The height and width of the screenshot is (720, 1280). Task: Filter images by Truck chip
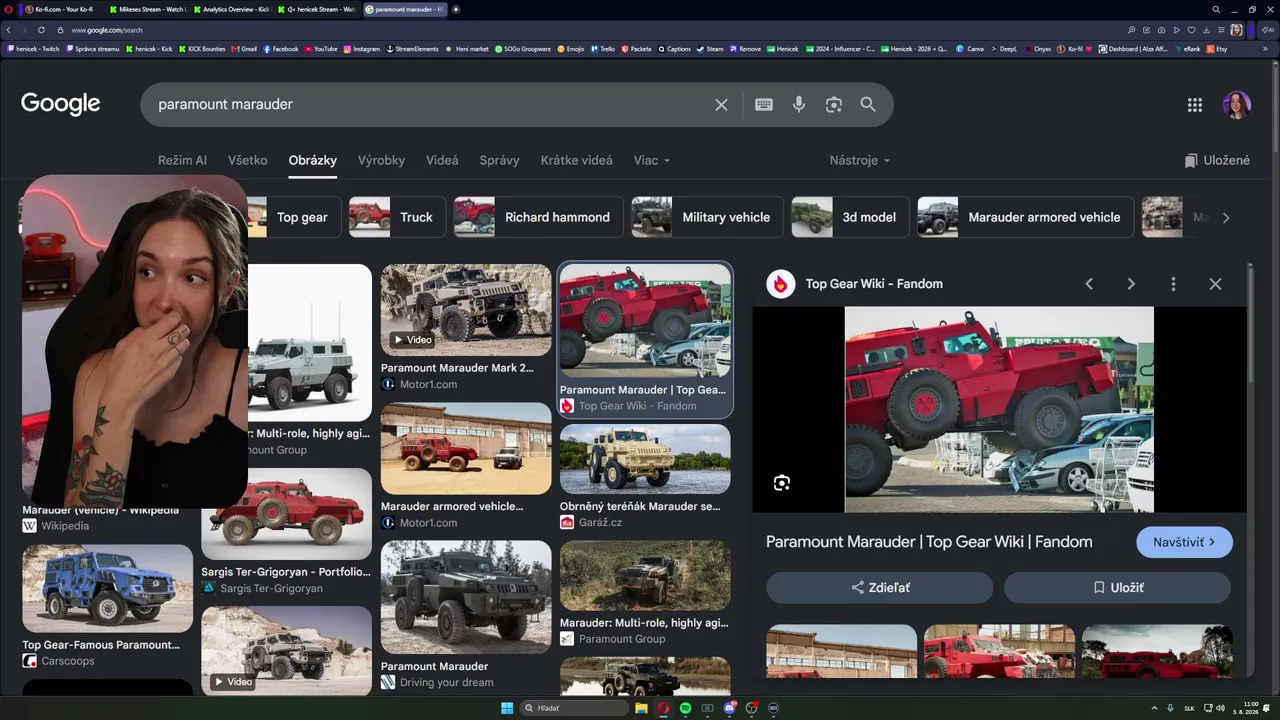coord(396,217)
